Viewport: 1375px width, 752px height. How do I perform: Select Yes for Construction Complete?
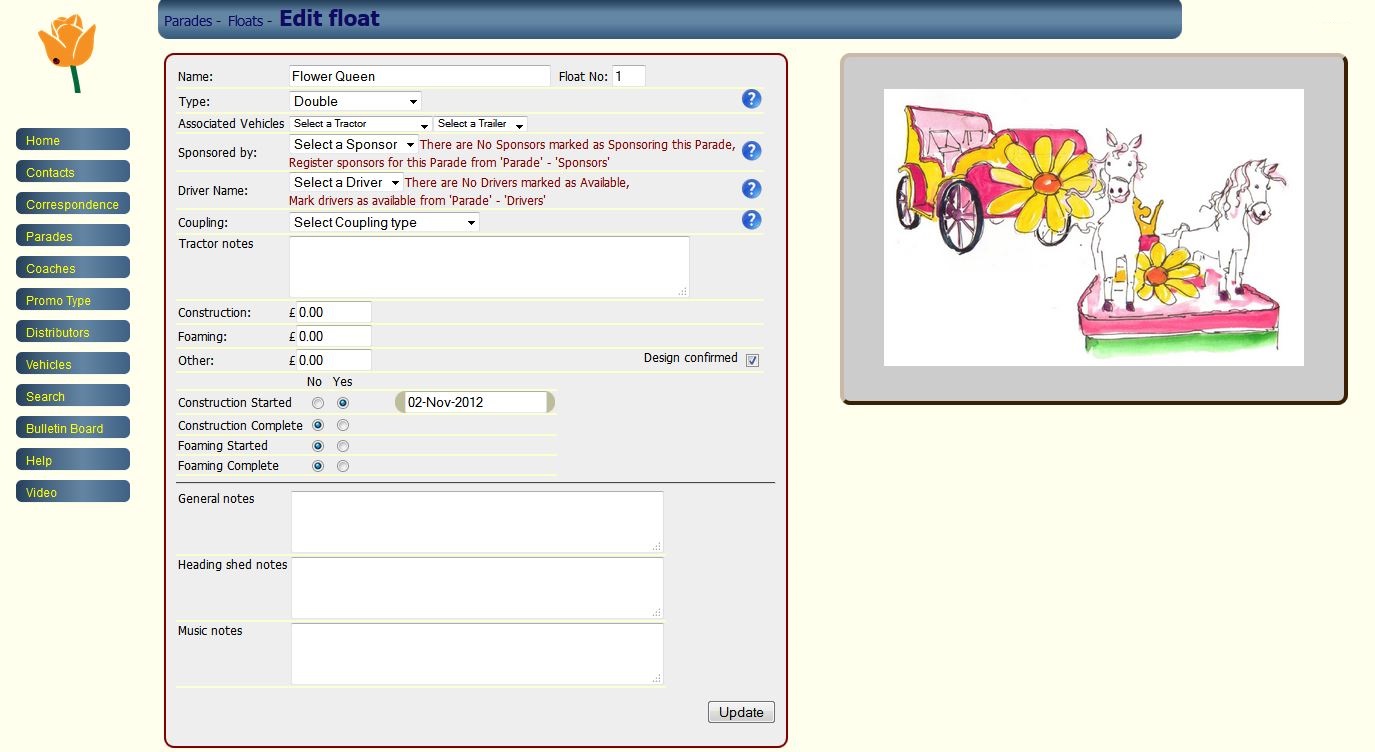click(343, 425)
